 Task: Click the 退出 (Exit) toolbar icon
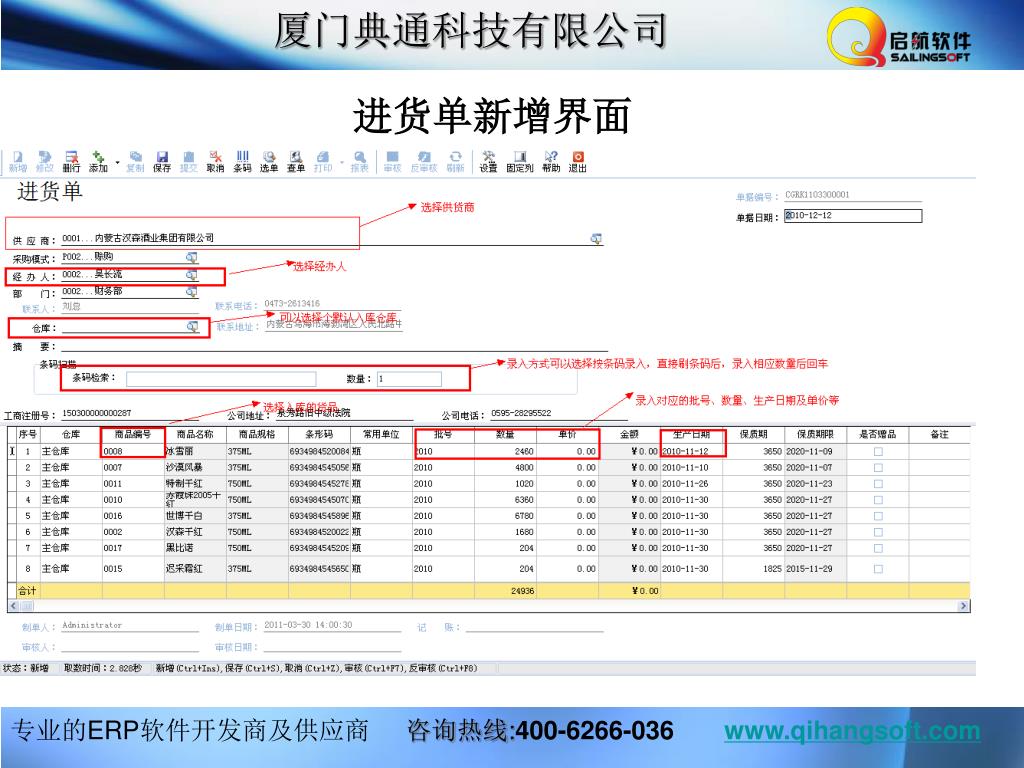coord(578,161)
